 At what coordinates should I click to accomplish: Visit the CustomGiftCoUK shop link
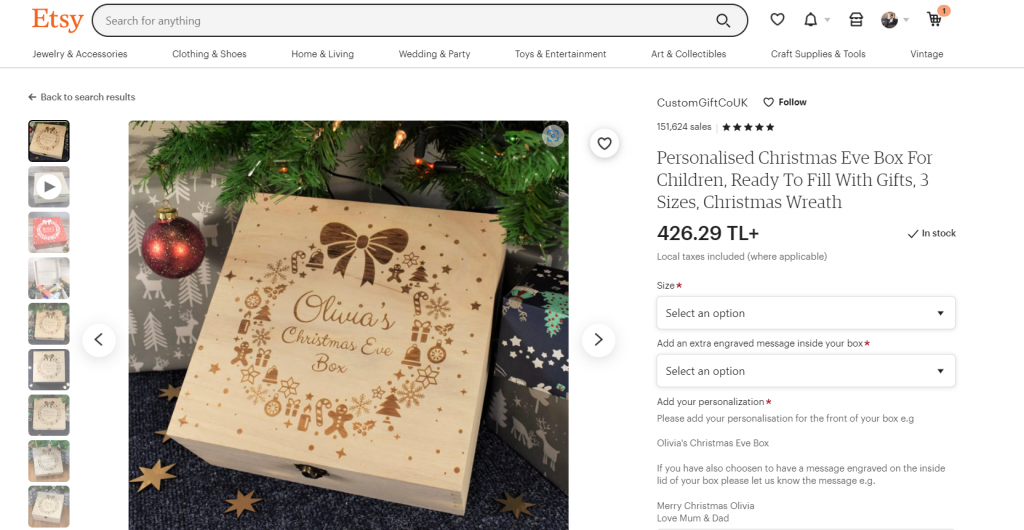tap(702, 102)
